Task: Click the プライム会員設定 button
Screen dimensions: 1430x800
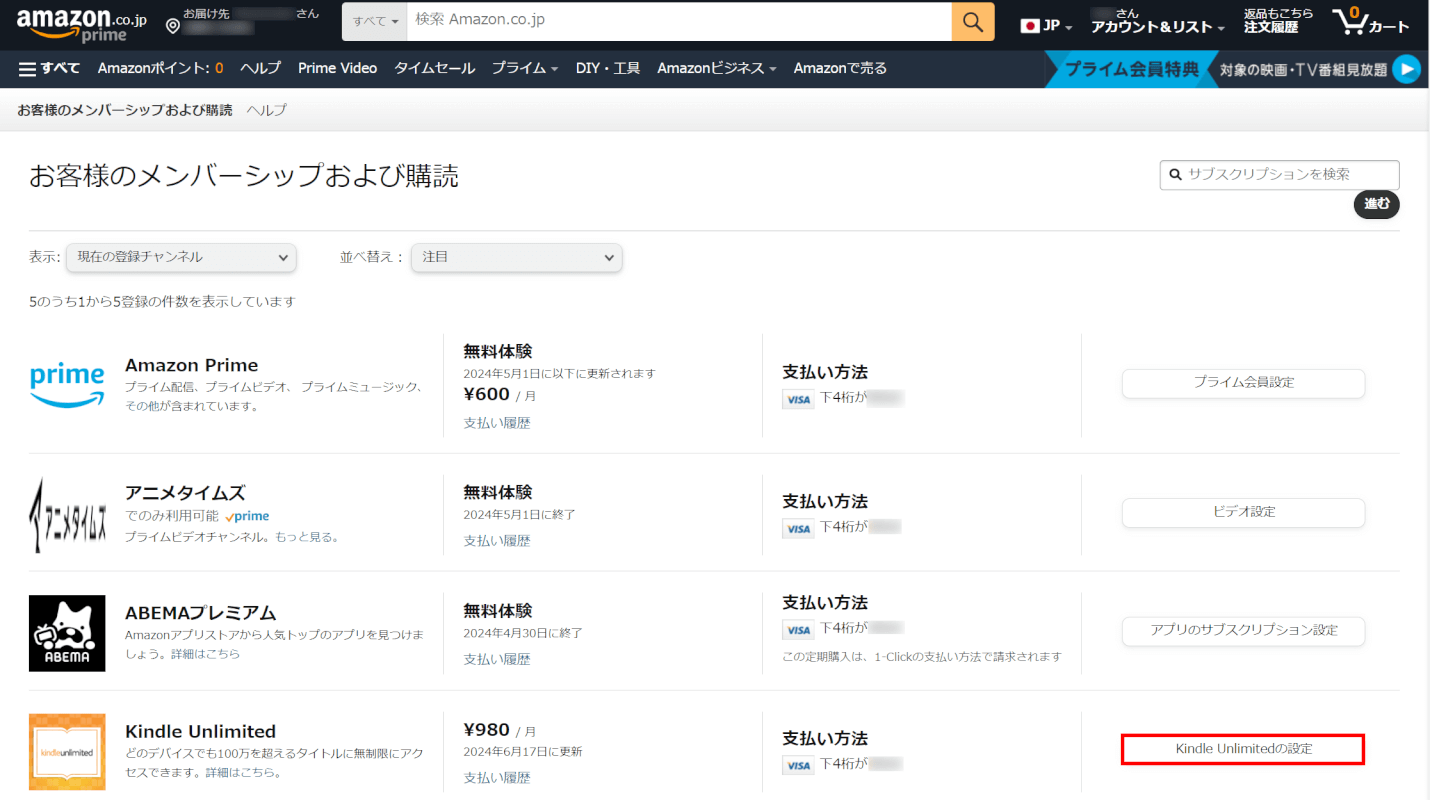Action: click(1243, 383)
